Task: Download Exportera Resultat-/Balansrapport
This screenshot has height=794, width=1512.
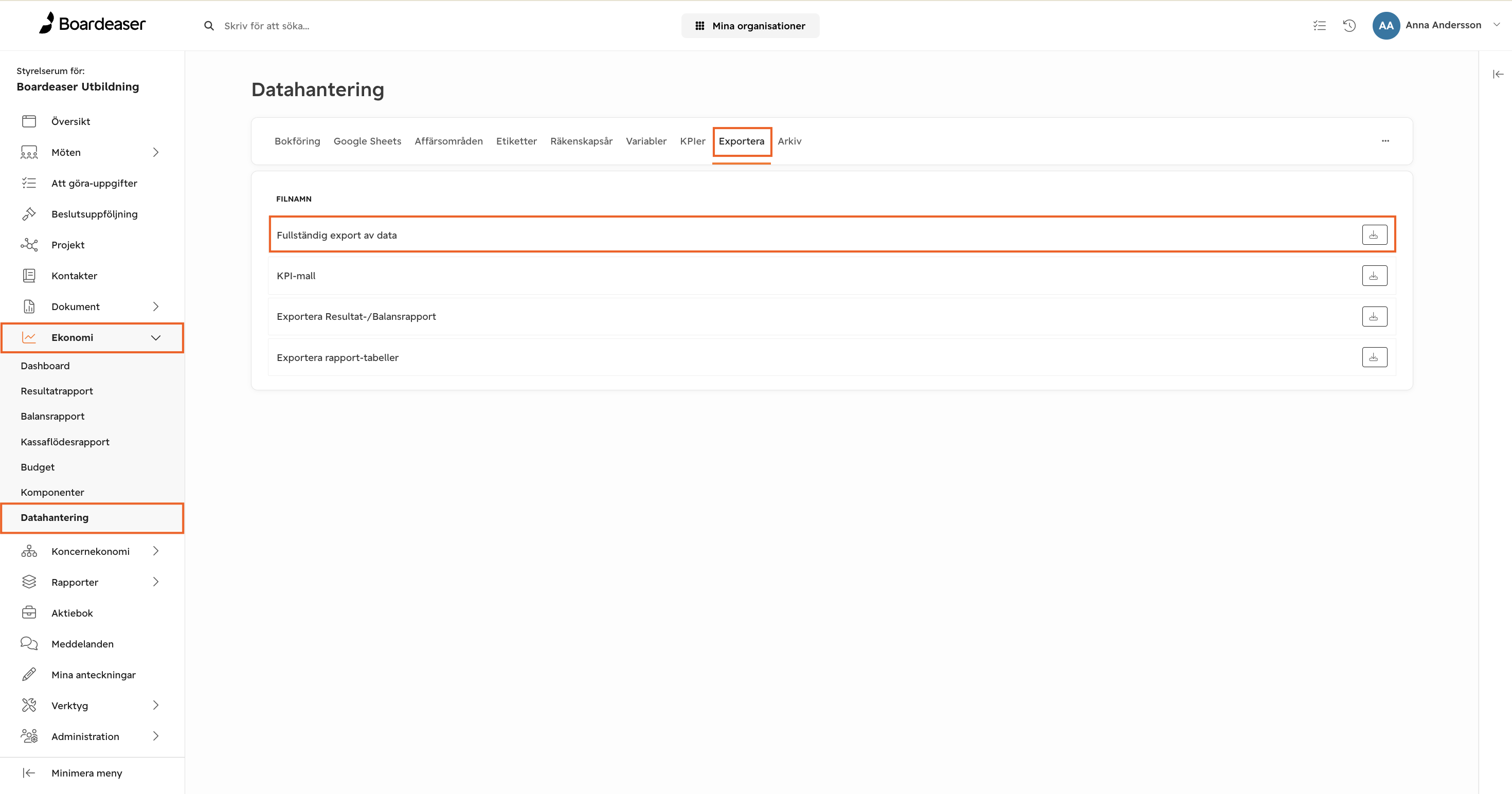Action: point(1374,316)
